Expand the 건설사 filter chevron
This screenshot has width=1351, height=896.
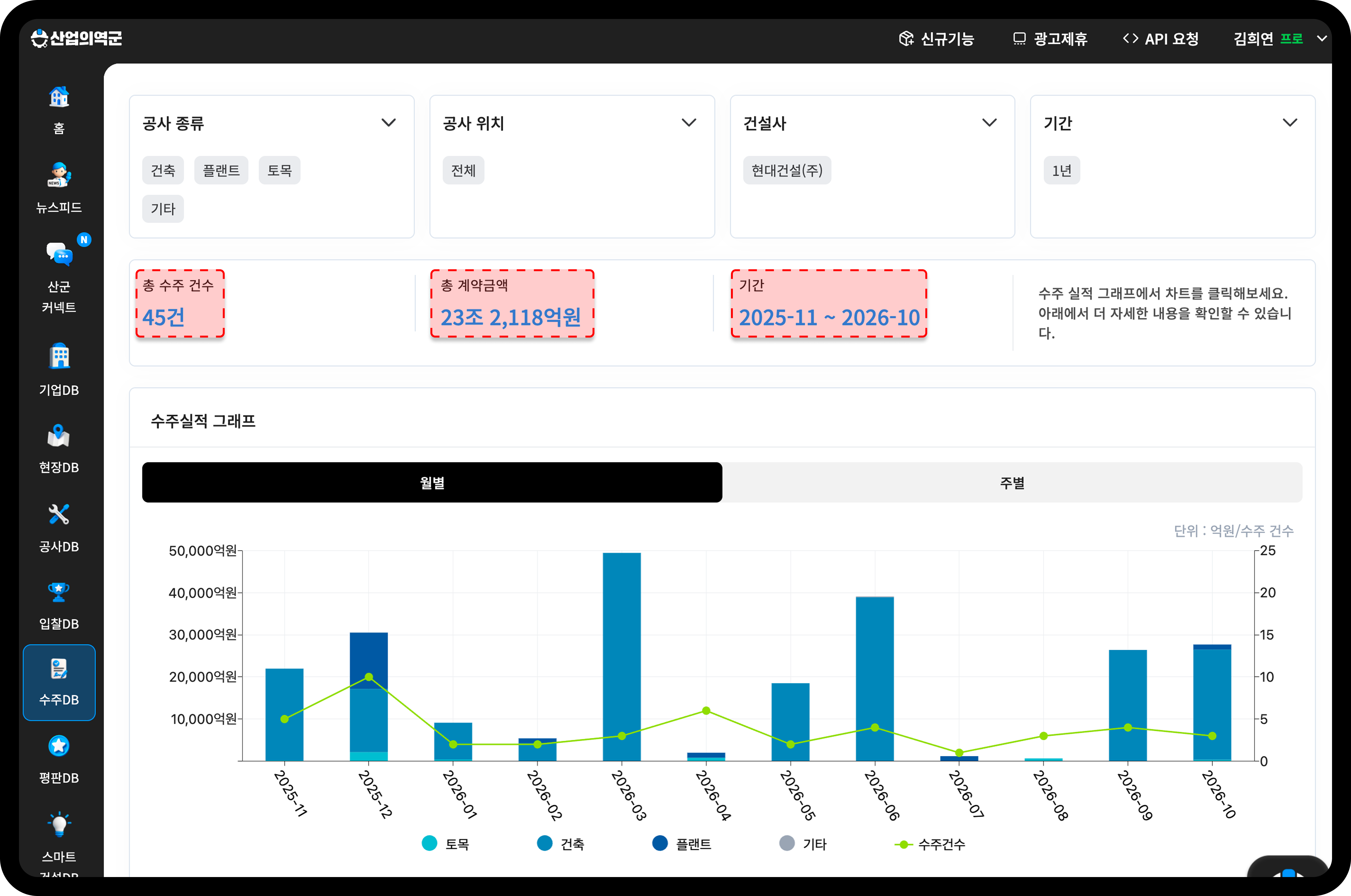tap(989, 123)
